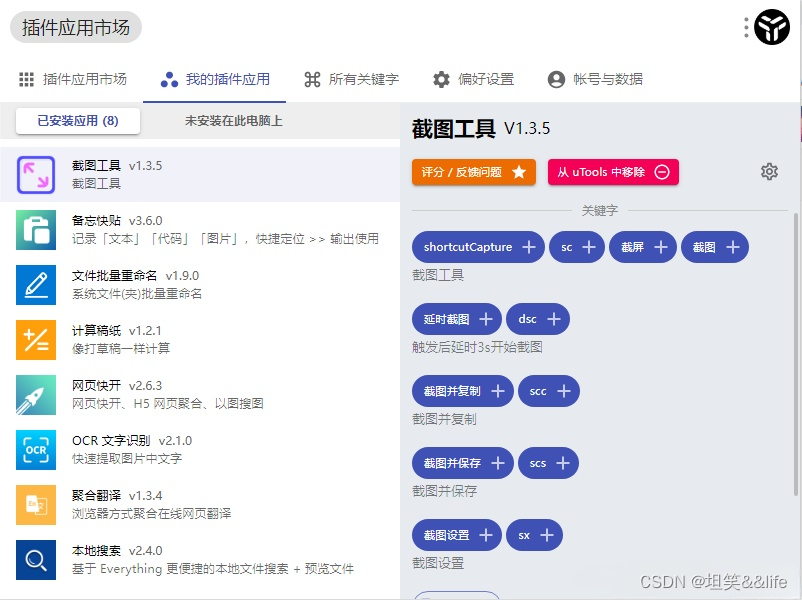Click plus on the 截屏 keyword
This screenshot has height=600, width=802.
[x=661, y=247]
